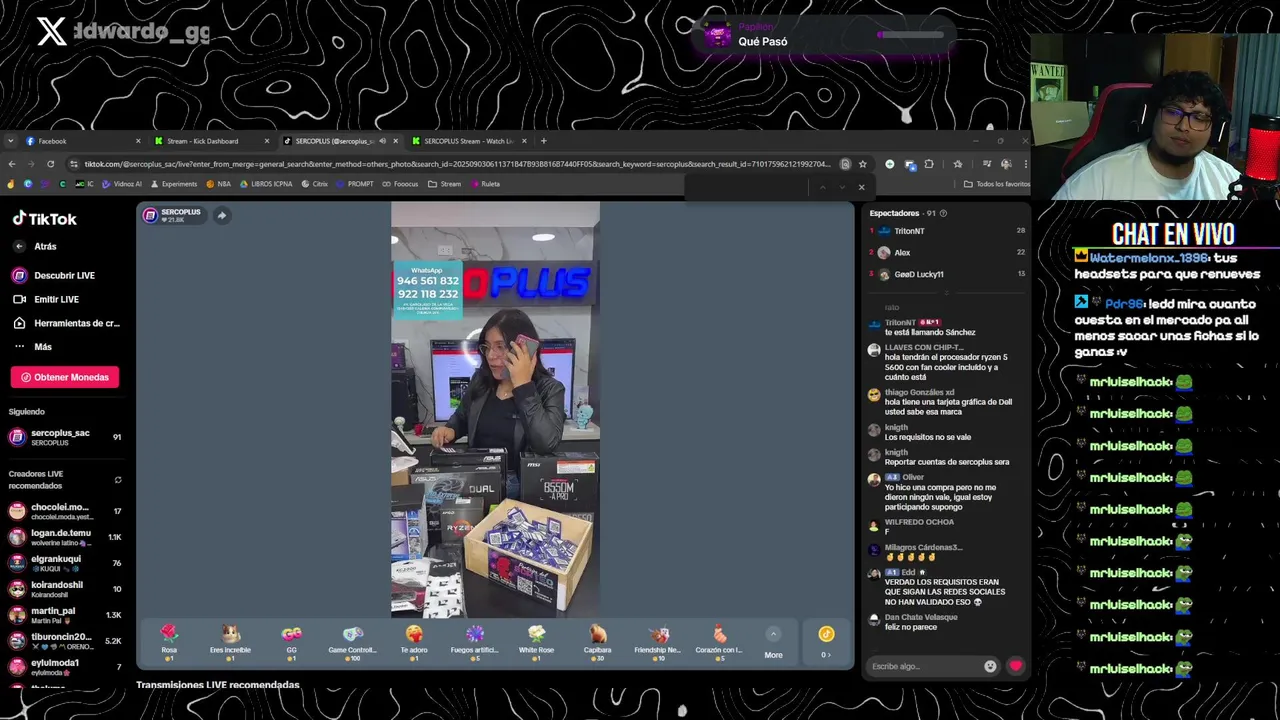Refresh the recommended LIVE creators list
Viewport: 1280px width, 720px height.
118,480
